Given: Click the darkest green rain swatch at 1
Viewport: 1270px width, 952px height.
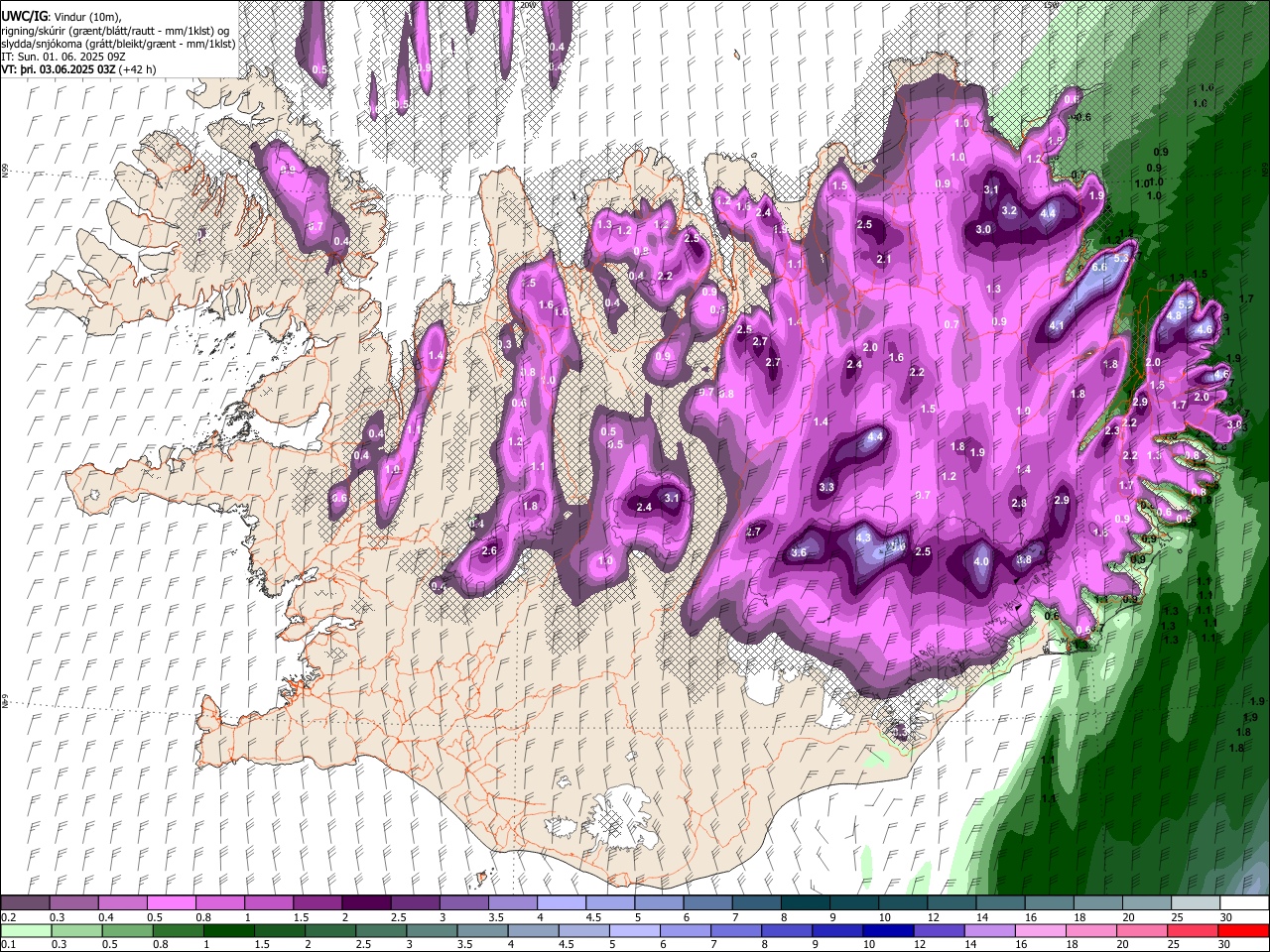Looking at the screenshot, I should pyautogui.click(x=228, y=931).
